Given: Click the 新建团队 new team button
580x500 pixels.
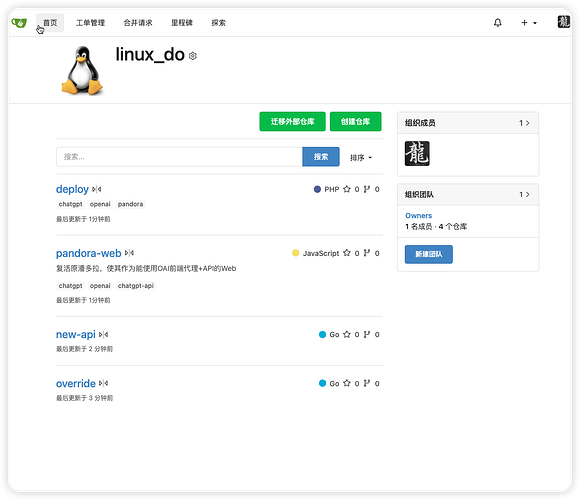Looking at the screenshot, I should coord(428,254).
